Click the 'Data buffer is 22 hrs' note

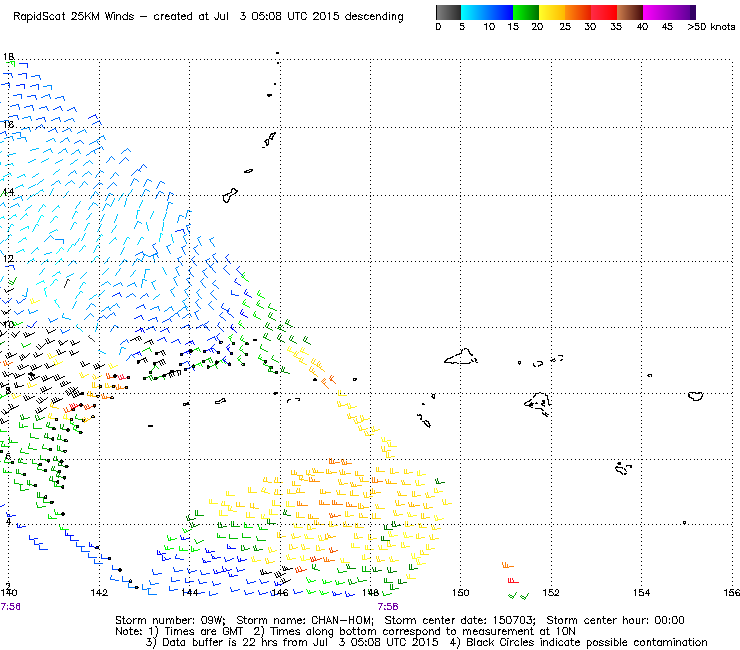[212, 642]
